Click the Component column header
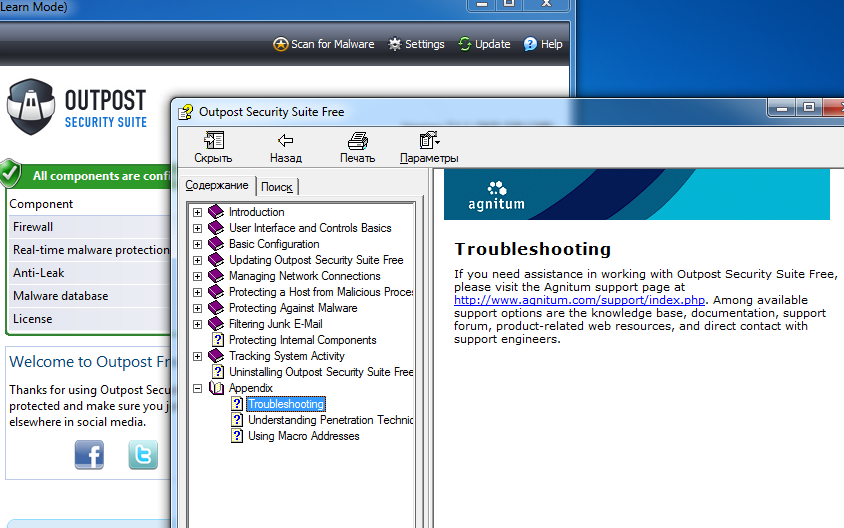 coord(41,204)
